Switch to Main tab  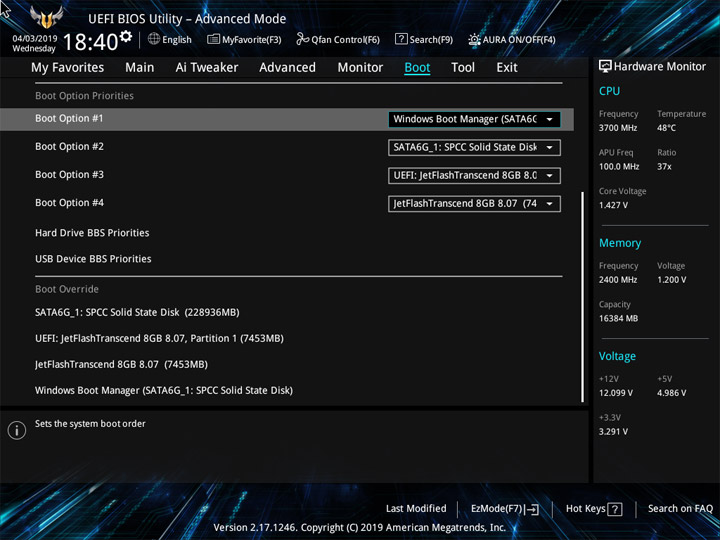(140, 68)
